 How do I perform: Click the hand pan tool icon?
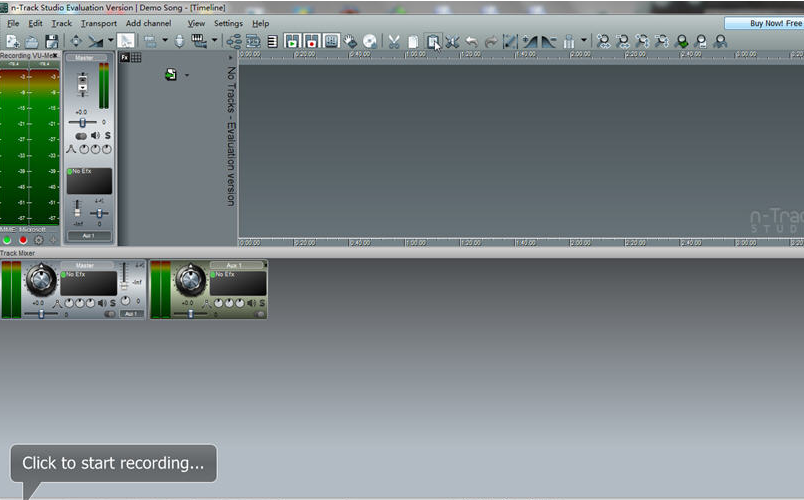(351, 42)
